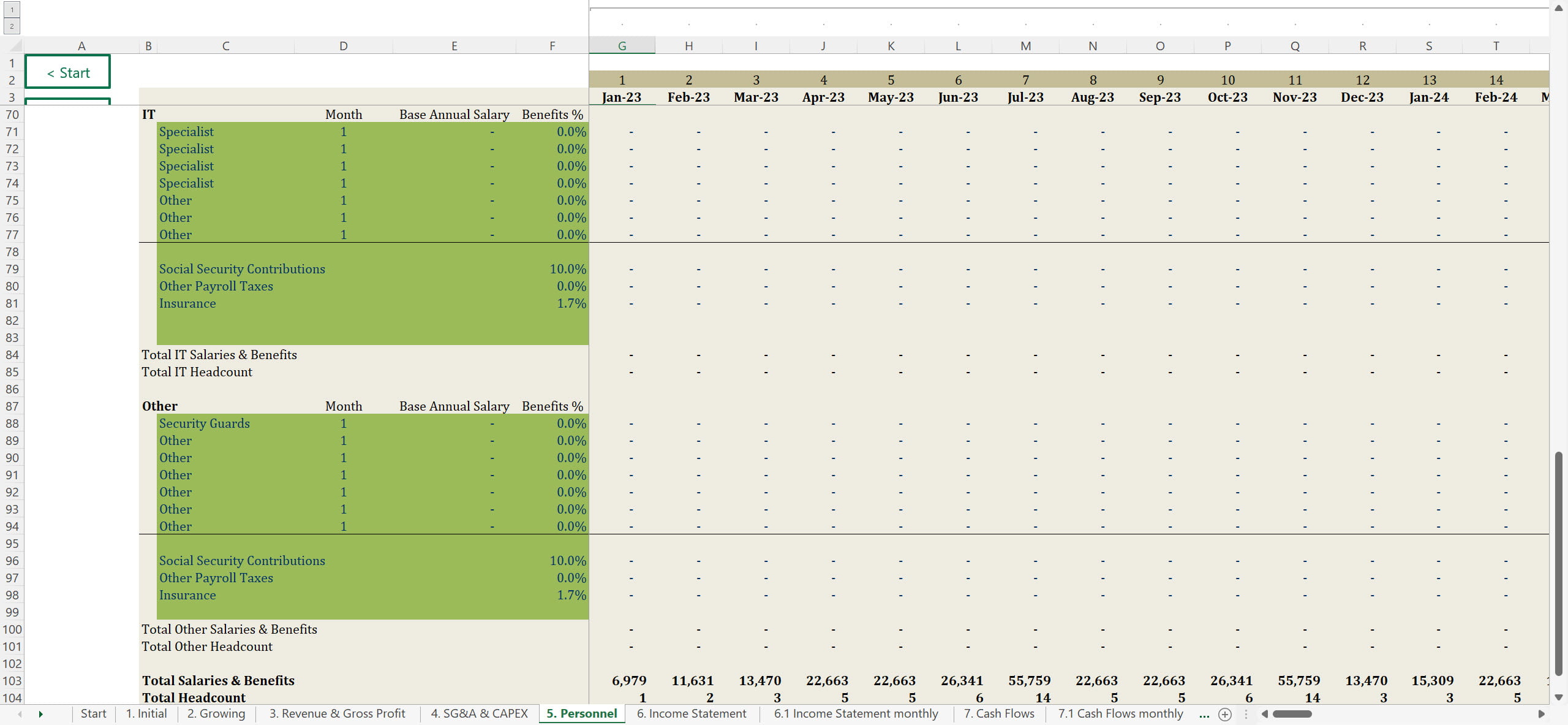
Task: Switch to 6. Income Statement tab
Action: 691,713
